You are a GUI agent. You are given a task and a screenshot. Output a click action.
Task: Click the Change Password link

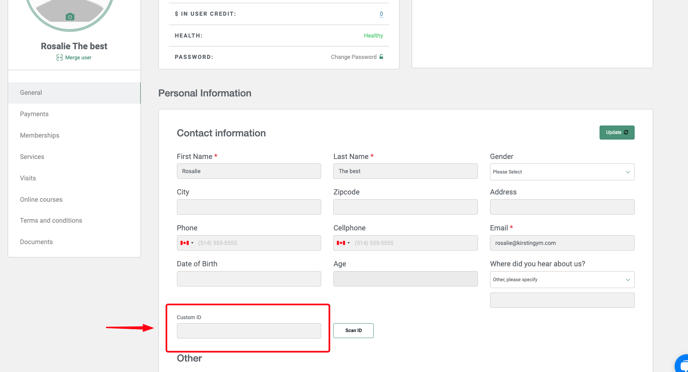(x=354, y=57)
